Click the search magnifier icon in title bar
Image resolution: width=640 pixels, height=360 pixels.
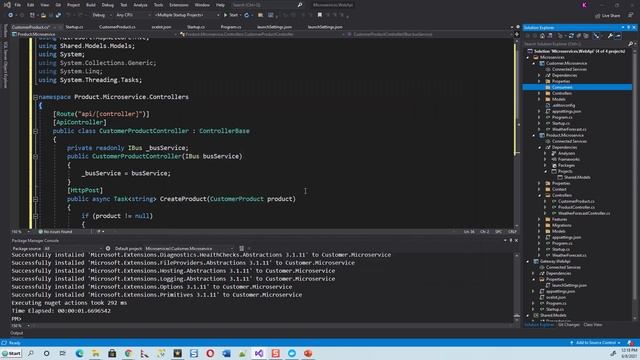(x=300, y=5)
